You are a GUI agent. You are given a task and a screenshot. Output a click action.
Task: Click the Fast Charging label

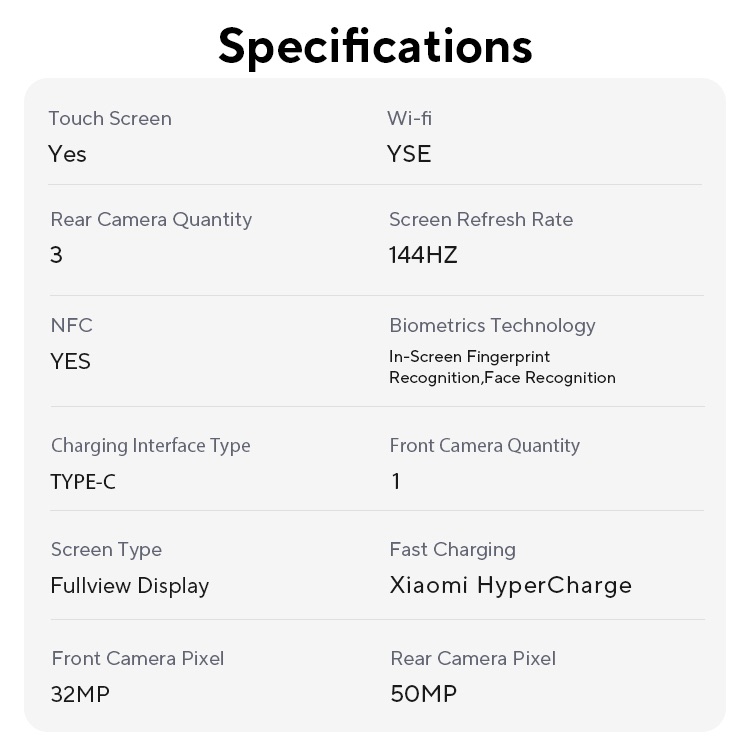[x=452, y=549]
